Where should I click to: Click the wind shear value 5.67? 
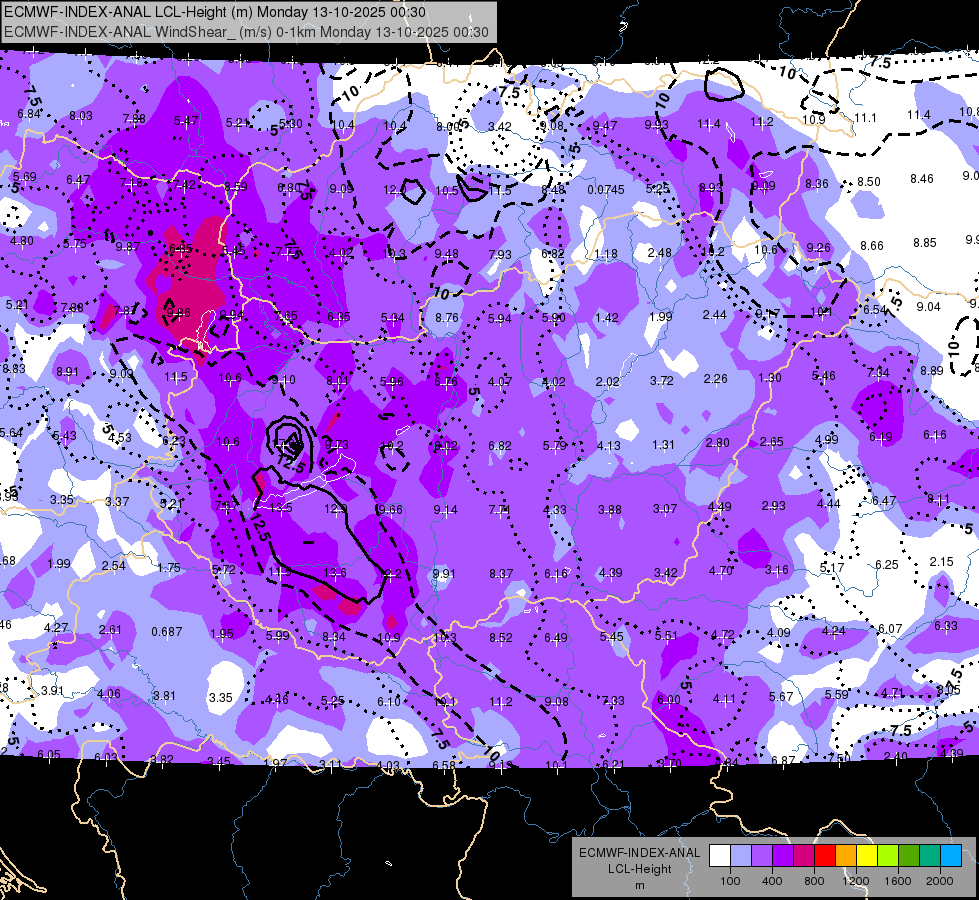pos(781,696)
